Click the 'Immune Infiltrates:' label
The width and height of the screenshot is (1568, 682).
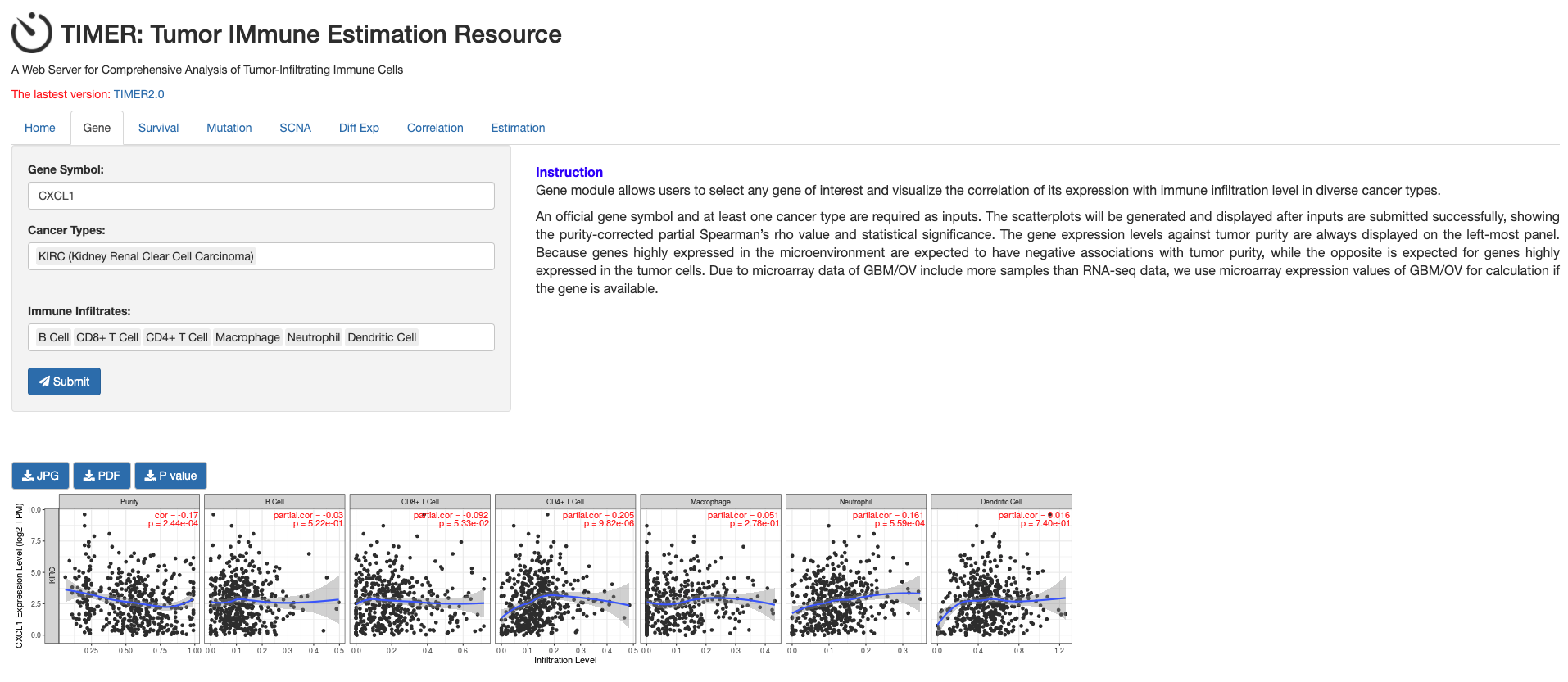(x=79, y=311)
